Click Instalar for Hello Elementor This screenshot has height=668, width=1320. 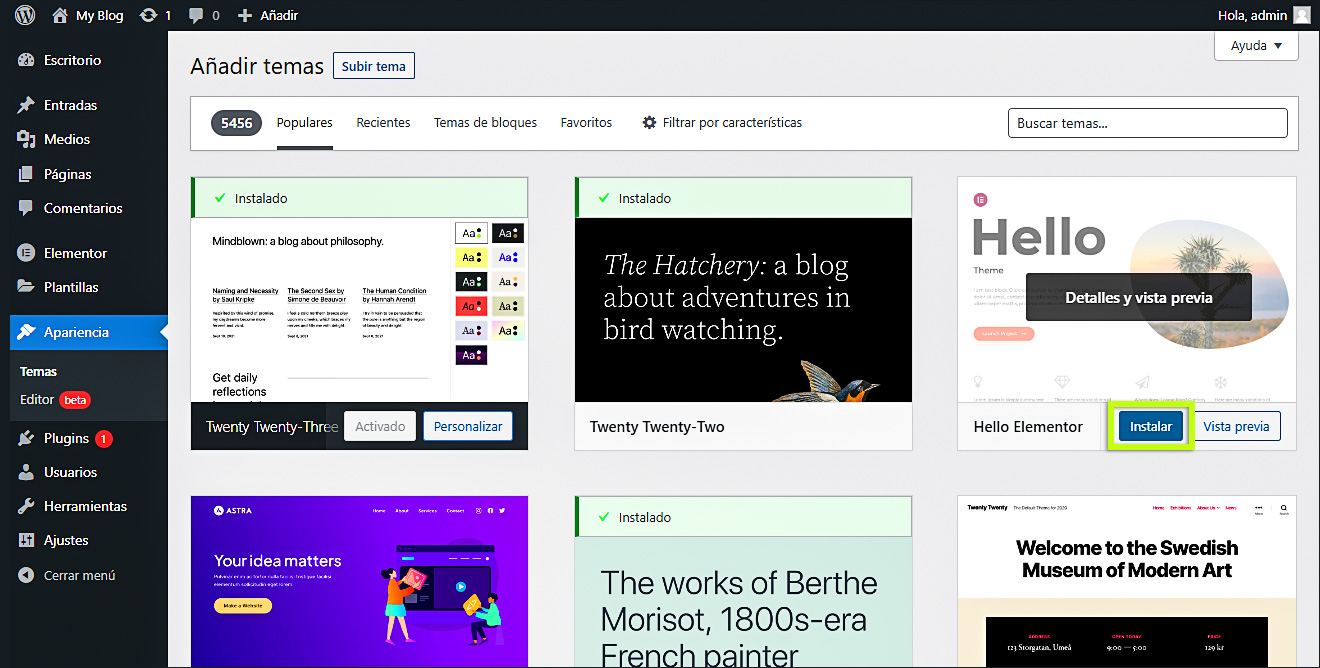pos(1150,427)
